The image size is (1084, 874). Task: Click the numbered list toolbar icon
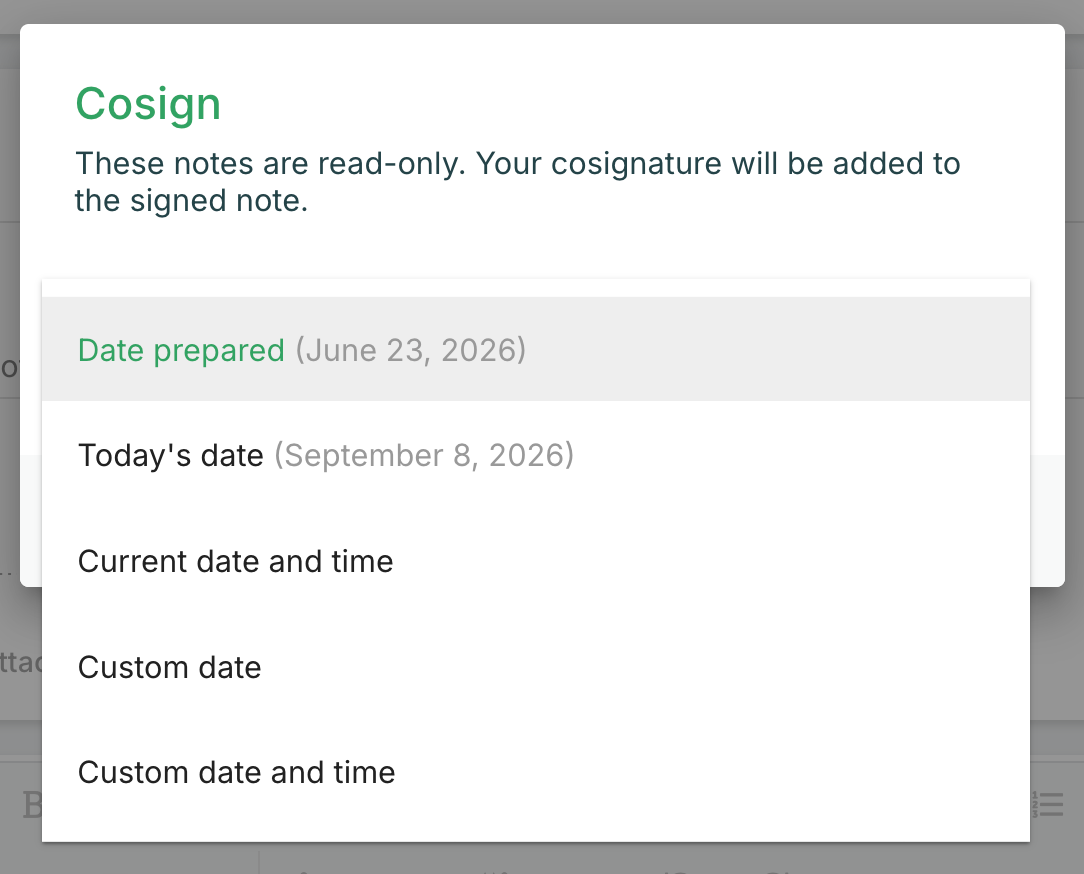coord(1047,804)
